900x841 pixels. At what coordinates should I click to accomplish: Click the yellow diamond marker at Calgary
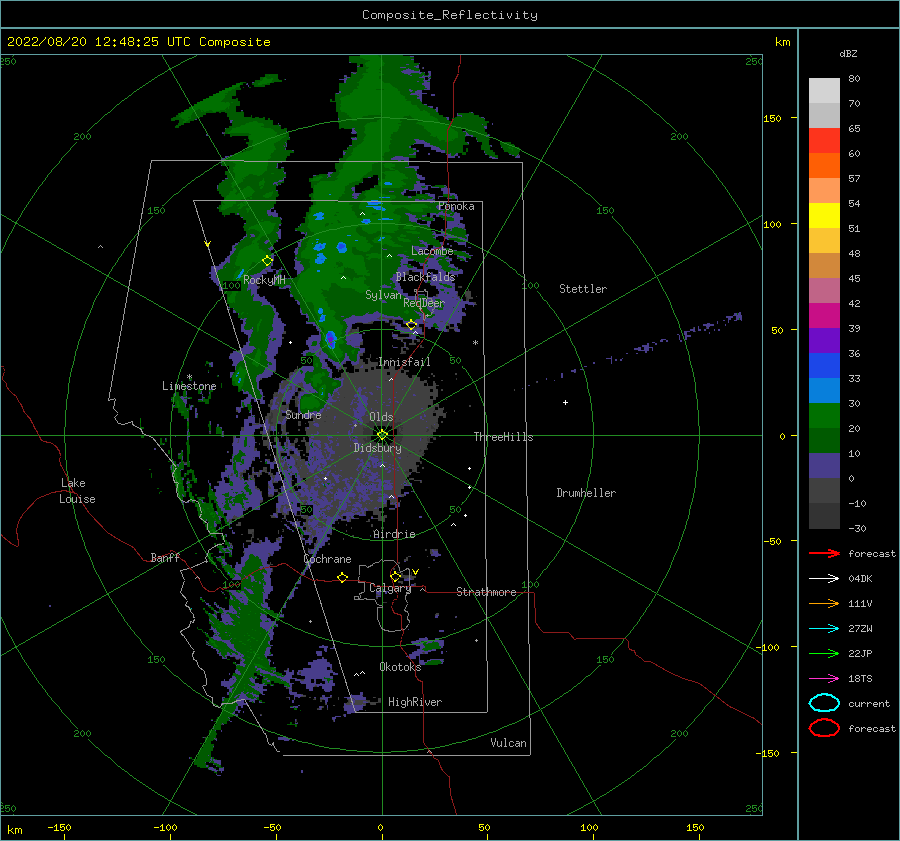click(x=395, y=576)
